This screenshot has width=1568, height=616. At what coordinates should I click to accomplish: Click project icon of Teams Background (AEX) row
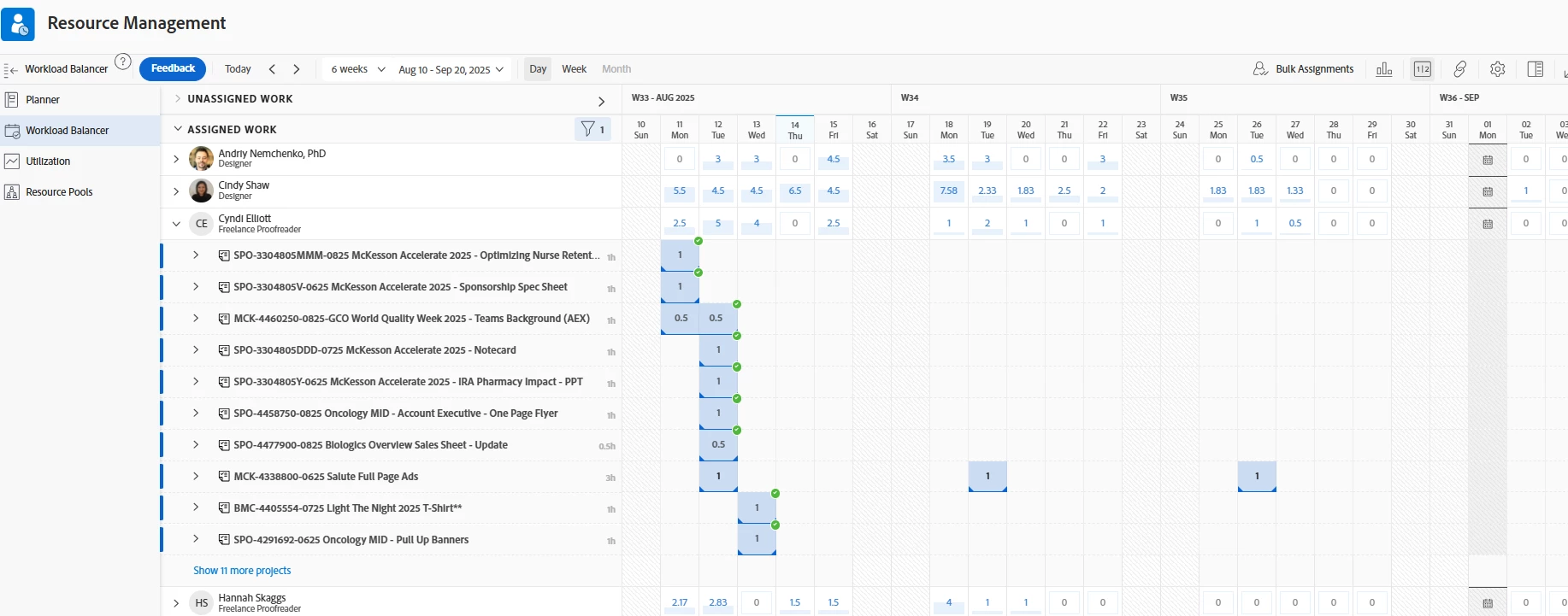click(224, 319)
